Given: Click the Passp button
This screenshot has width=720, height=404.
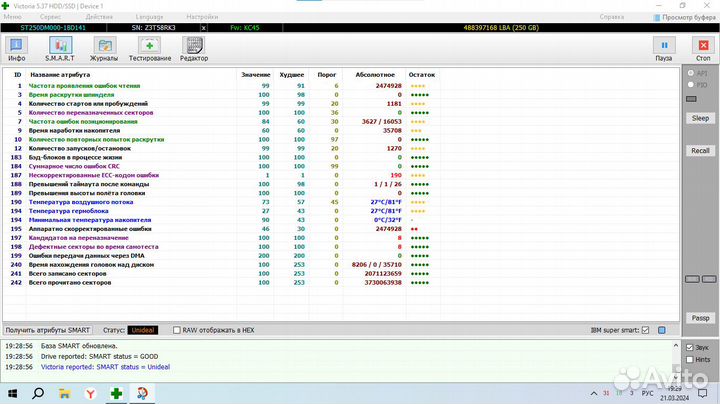Looking at the screenshot, I should coord(700,317).
